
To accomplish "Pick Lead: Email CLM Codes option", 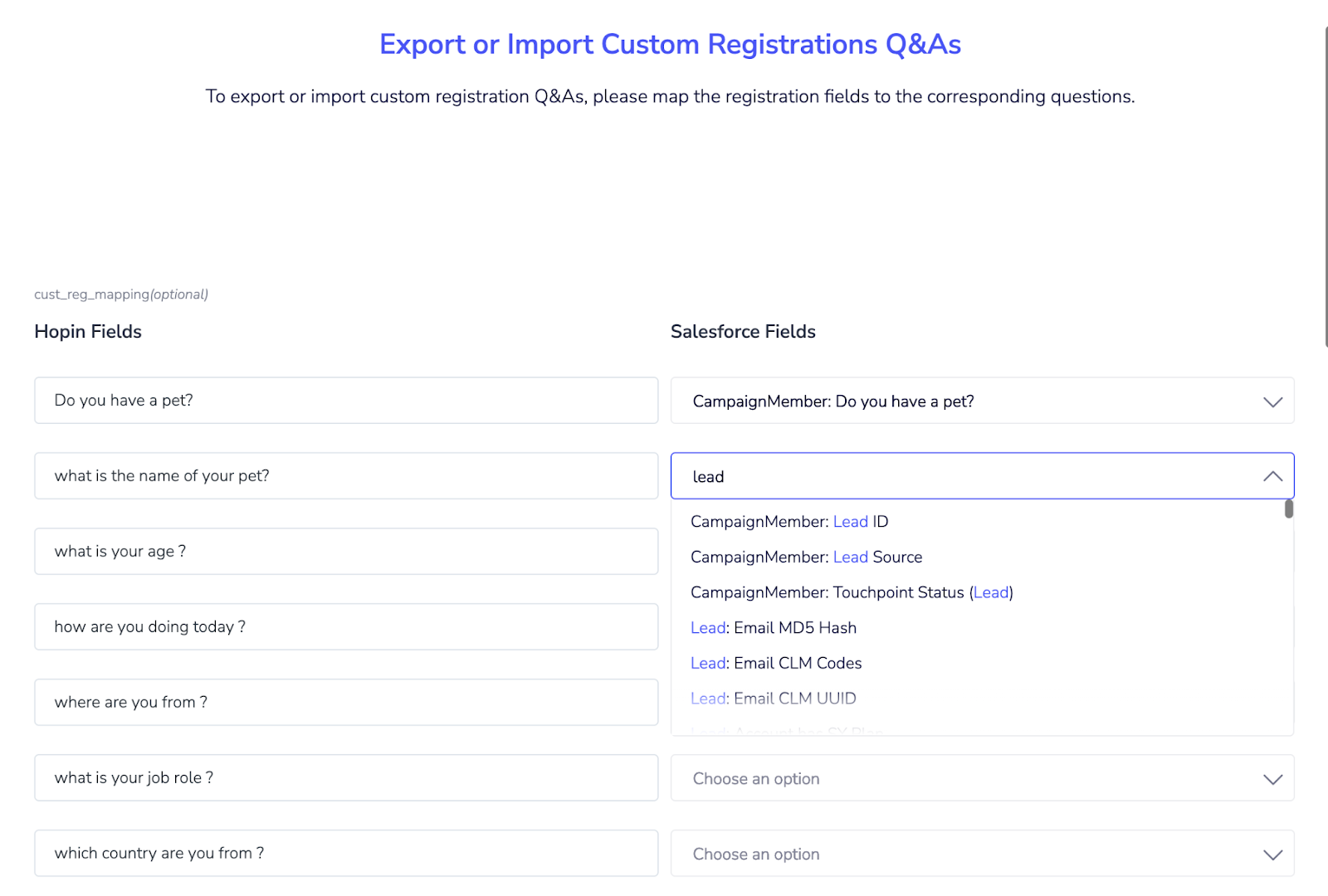I will coord(776,664).
